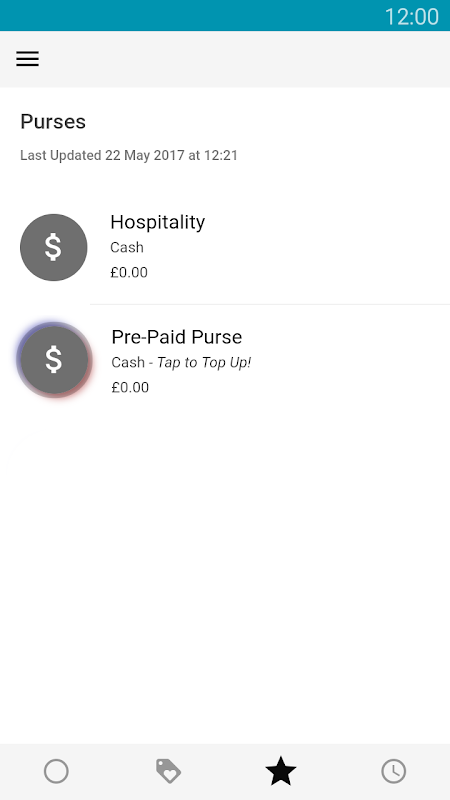Screen dimensions: 450x800
Task: Open the tag with heart offers tab
Action: pyautogui.click(x=168, y=771)
